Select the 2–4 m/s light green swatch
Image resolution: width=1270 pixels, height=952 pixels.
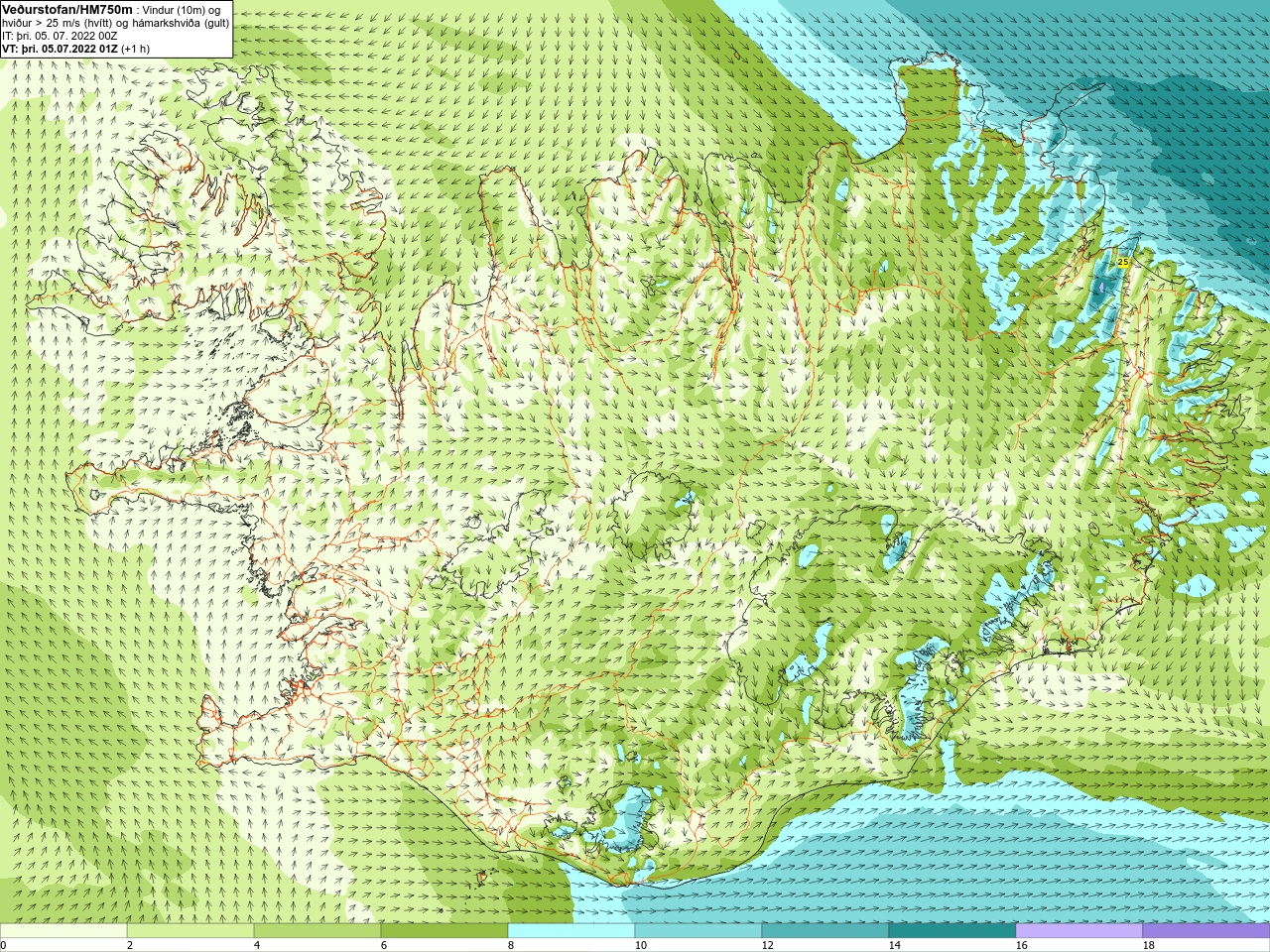(x=190, y=931)
